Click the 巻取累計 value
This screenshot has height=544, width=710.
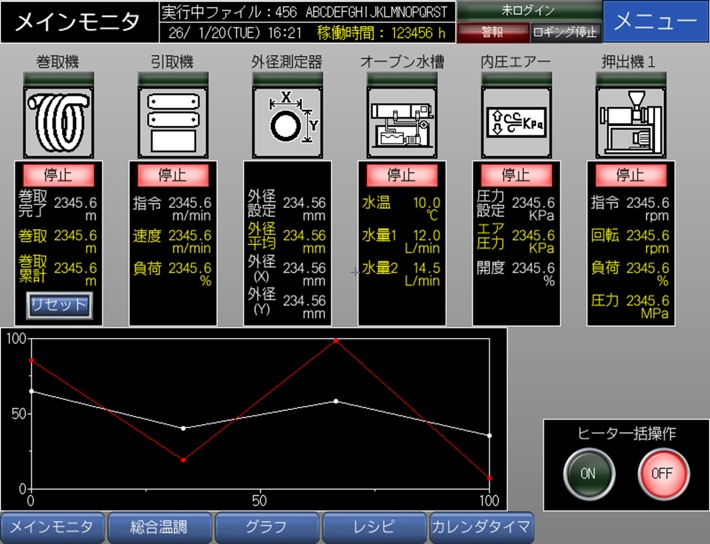[76, 274]
